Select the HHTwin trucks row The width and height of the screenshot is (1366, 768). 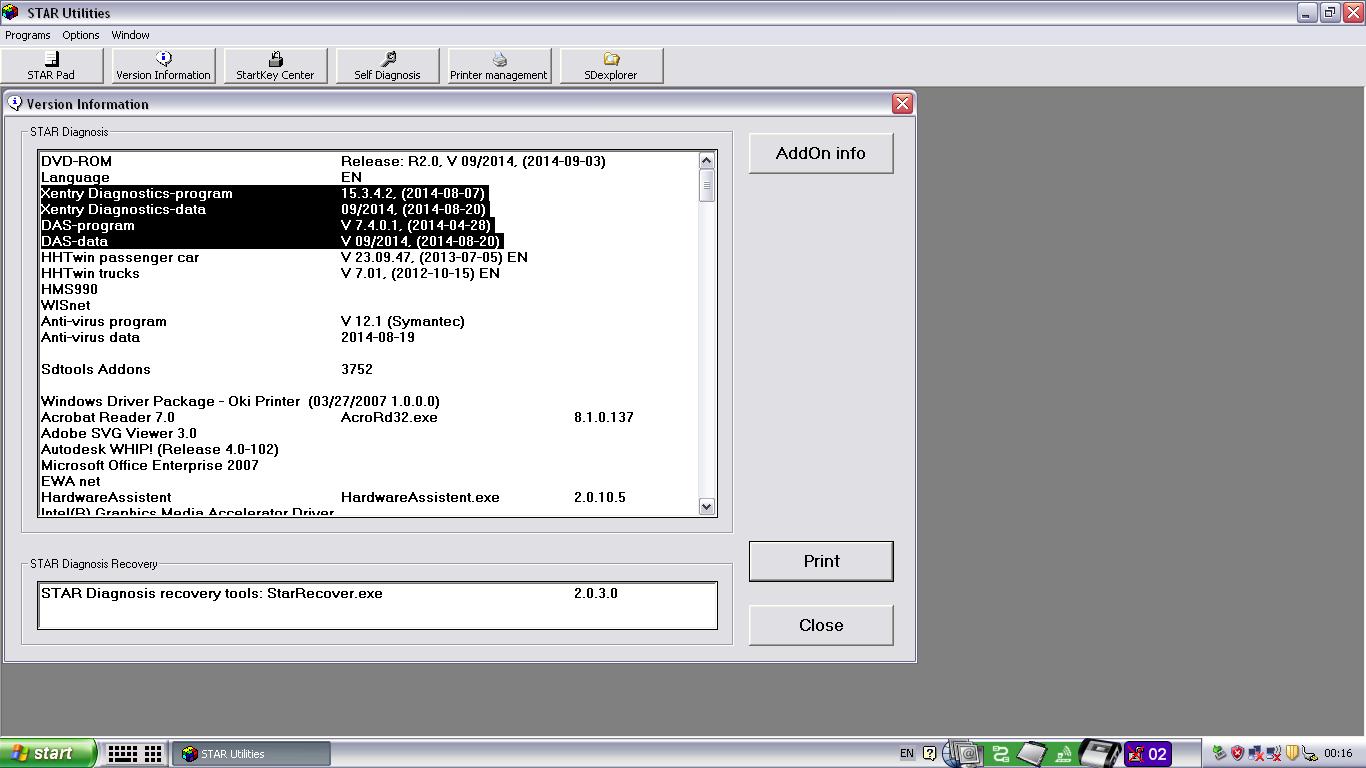[x=368, y=273]
